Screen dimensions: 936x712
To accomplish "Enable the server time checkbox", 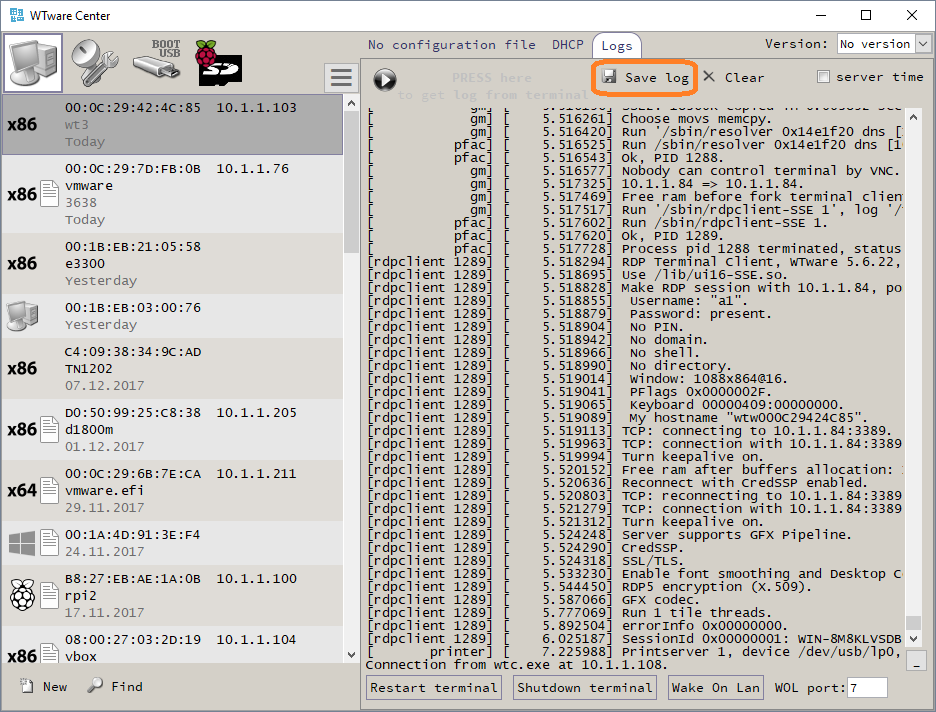I will 823,77.
